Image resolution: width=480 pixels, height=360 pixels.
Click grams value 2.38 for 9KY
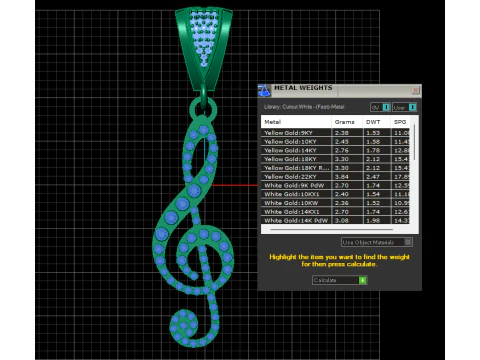pos(341,133)
